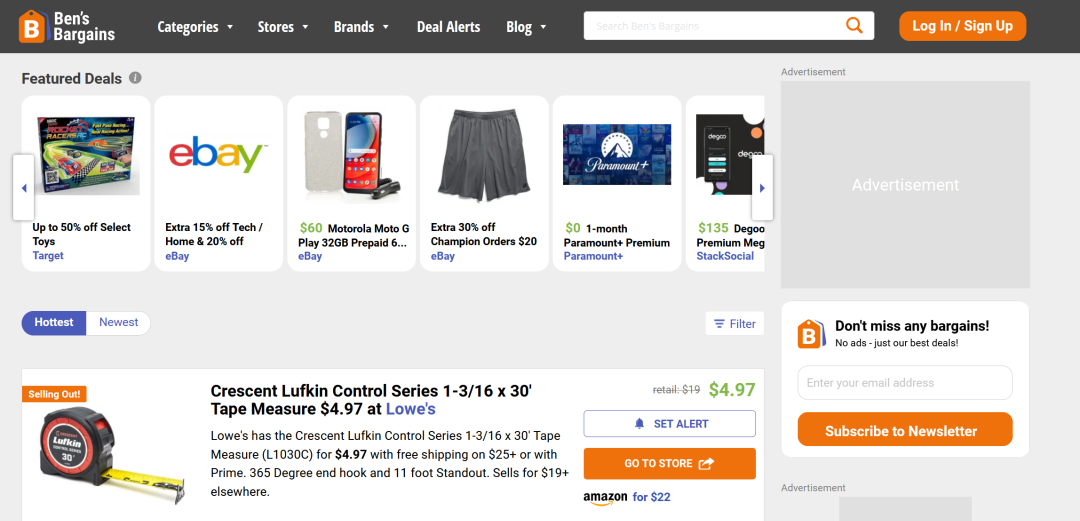Click the Go To Store button
The image size is (1080, 521).
click(669, 464)
